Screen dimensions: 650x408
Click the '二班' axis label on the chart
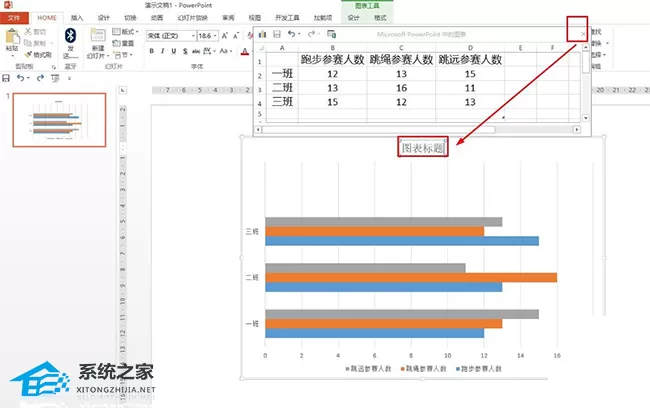point(252,277)
